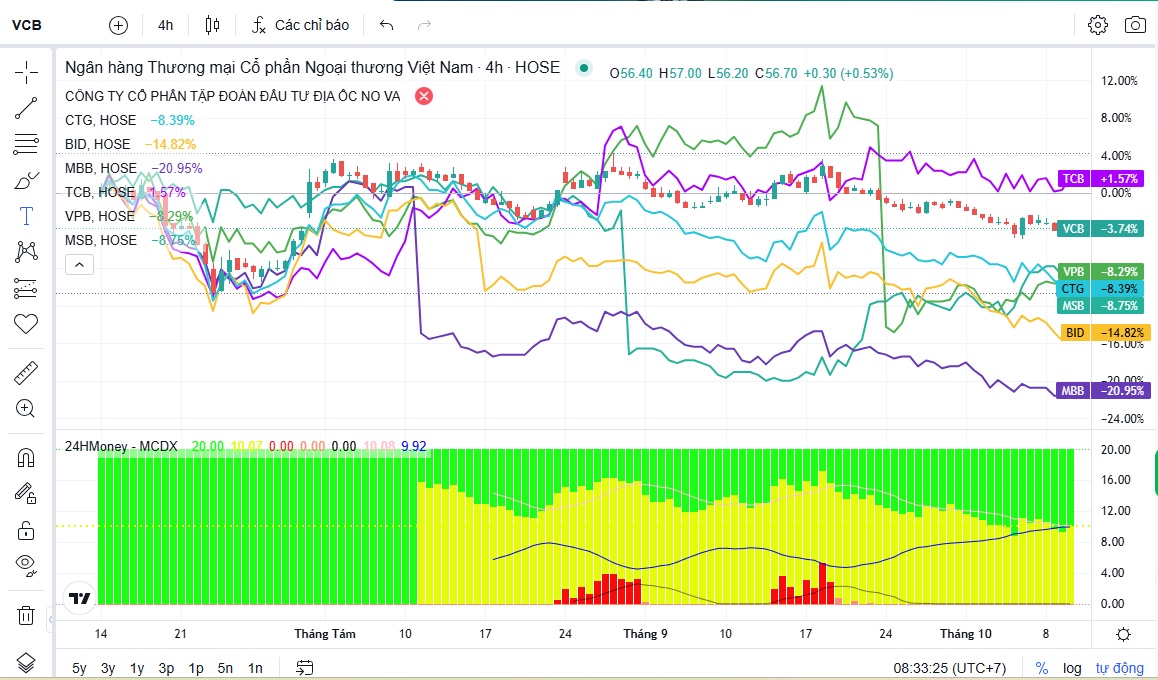Toggle logarithmic scale
The width and height of the screenshot is (1158, 680).
coord(1072,668)
